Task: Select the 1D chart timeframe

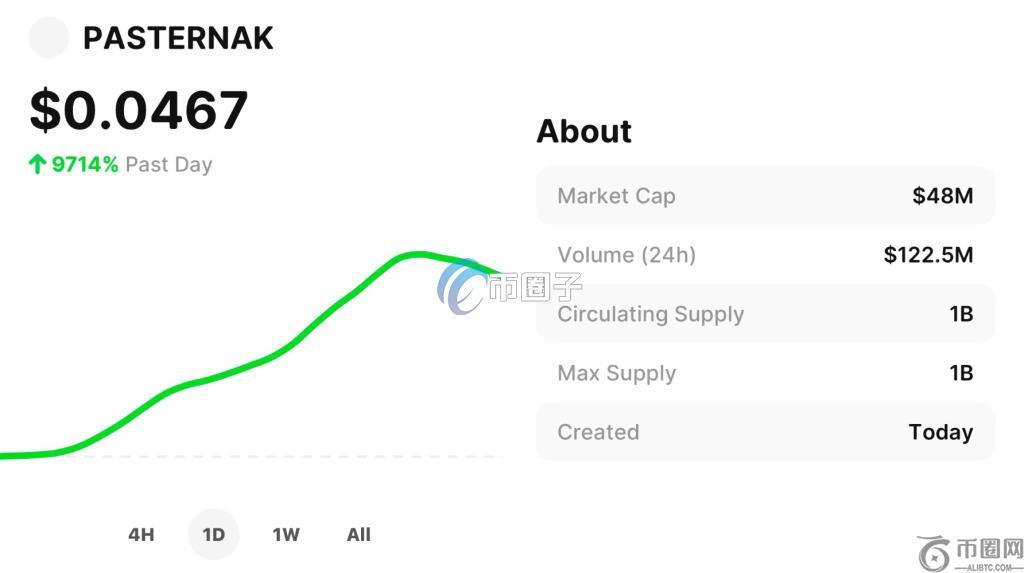Action: (x=214, y=534)
